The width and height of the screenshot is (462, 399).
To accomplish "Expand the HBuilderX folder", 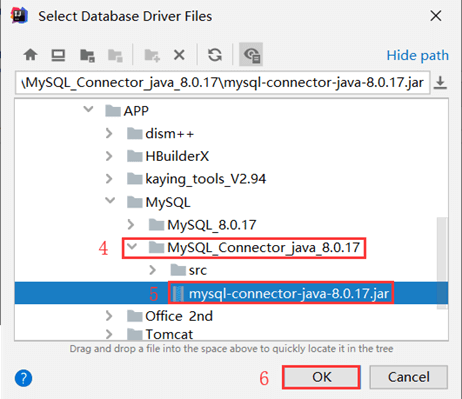I will [109, 156].
